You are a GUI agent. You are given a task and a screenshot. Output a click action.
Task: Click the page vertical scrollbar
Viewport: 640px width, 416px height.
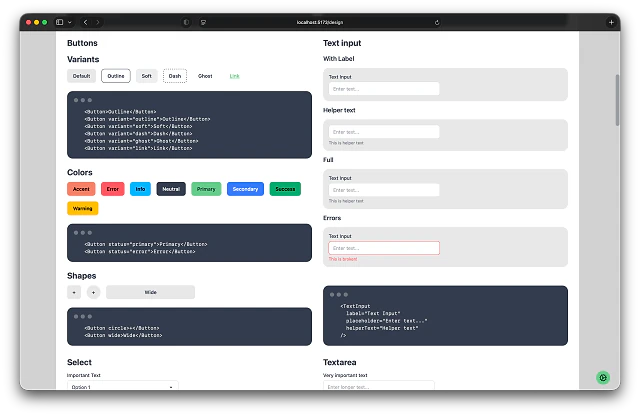pyautogui.click(x=618, y=100)
